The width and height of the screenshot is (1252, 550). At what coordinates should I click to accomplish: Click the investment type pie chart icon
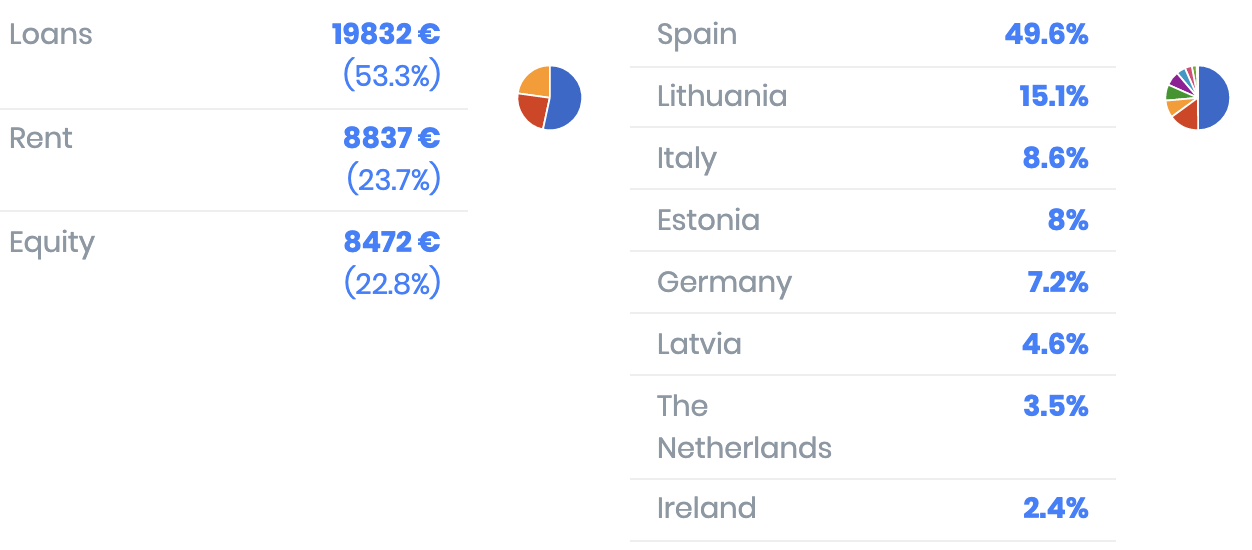549,97
